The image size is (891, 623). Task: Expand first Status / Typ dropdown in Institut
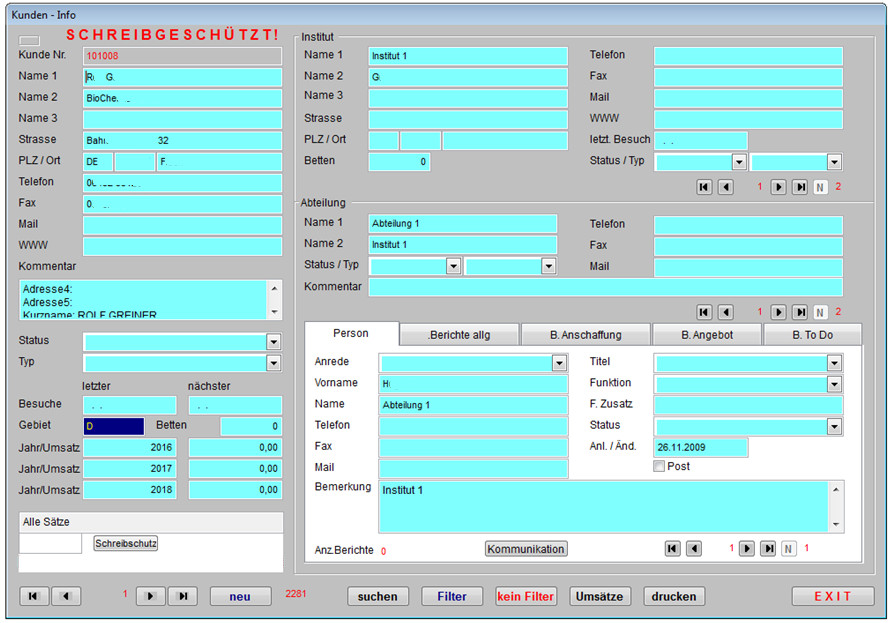tap(739, 162)
